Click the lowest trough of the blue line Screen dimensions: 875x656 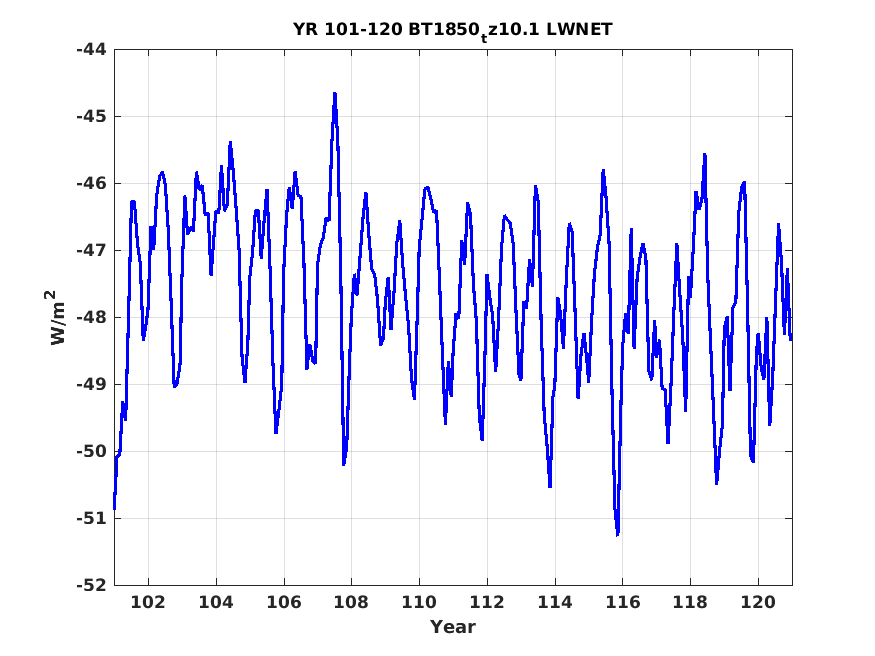point(617,534)
